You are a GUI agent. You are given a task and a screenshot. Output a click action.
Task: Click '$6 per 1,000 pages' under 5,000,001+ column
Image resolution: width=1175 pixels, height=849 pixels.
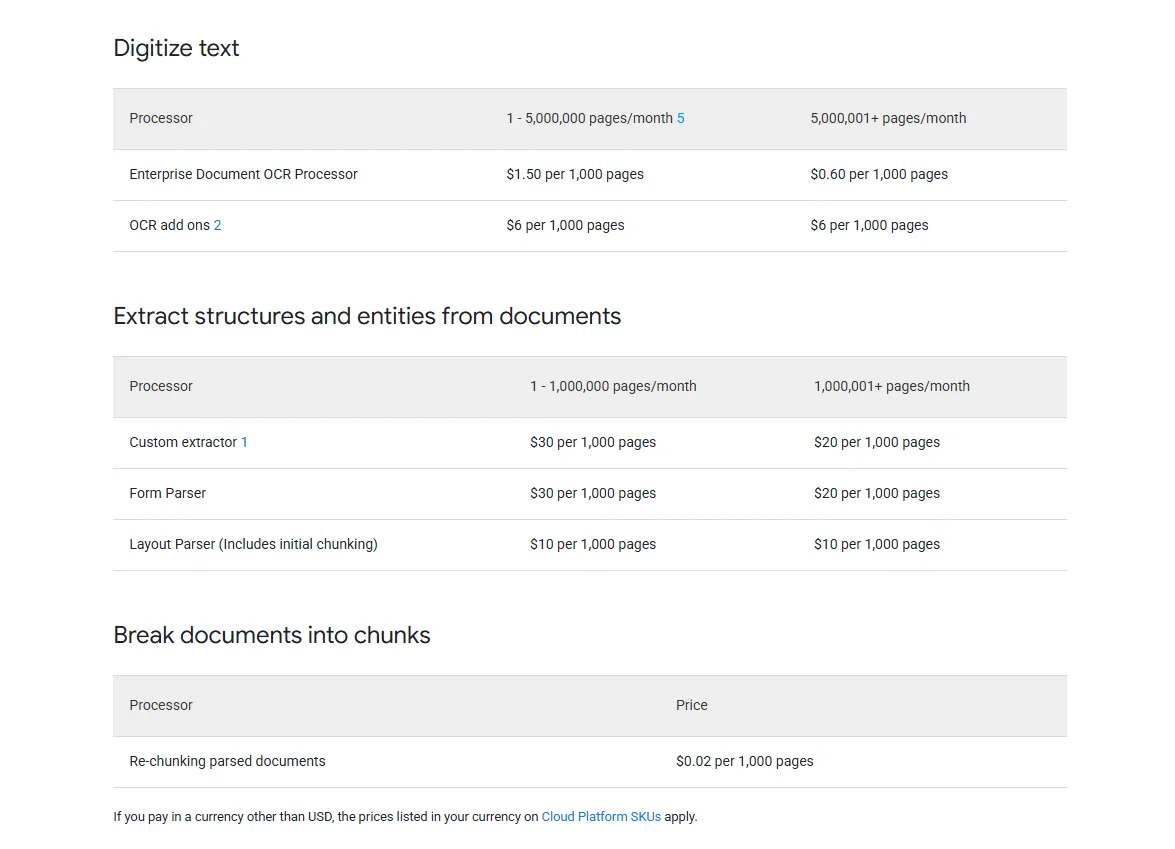pyautogui.click(x=869, y=226)
